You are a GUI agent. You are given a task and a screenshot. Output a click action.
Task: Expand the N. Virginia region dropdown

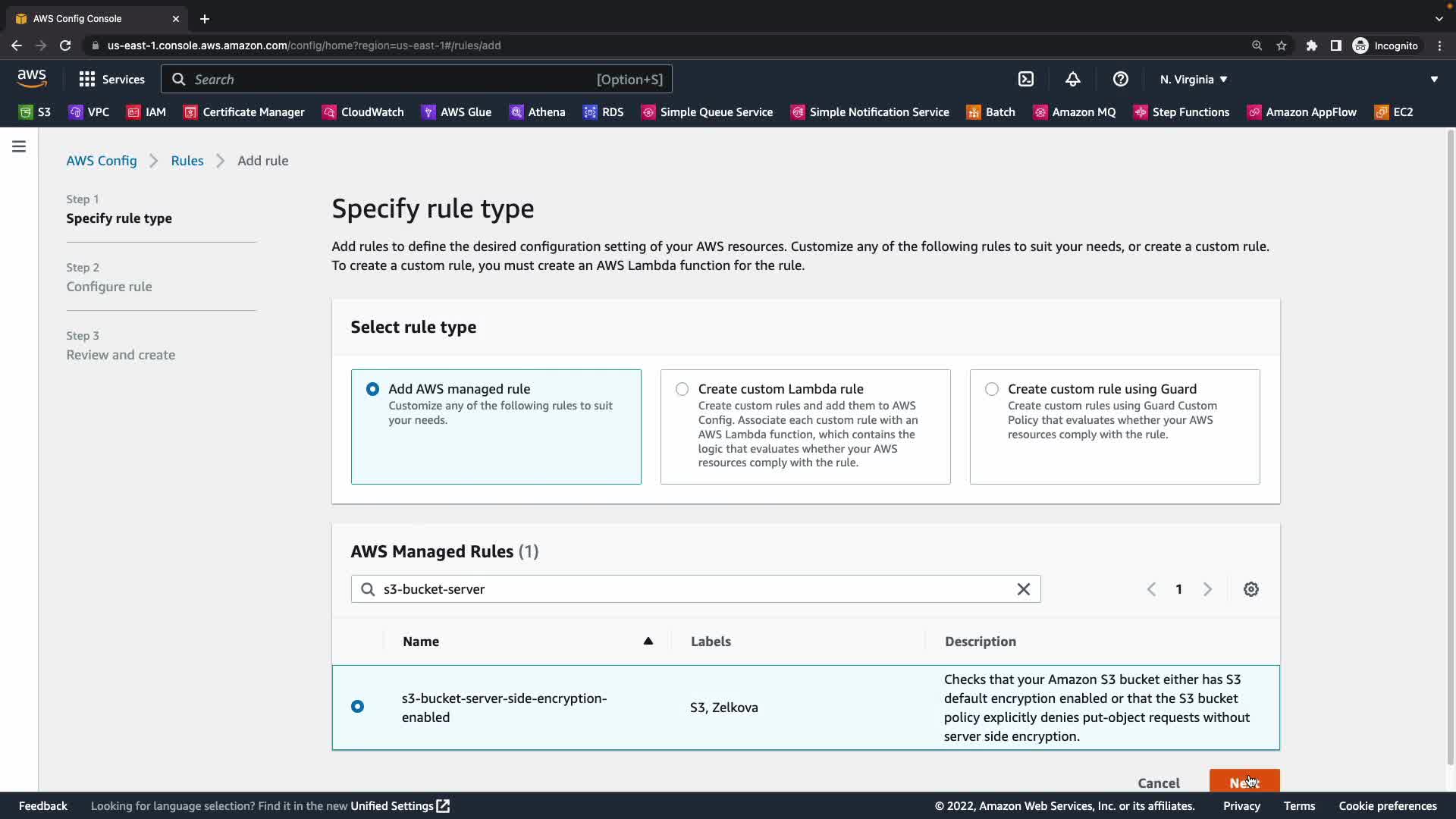click(x=1193, y=79)
